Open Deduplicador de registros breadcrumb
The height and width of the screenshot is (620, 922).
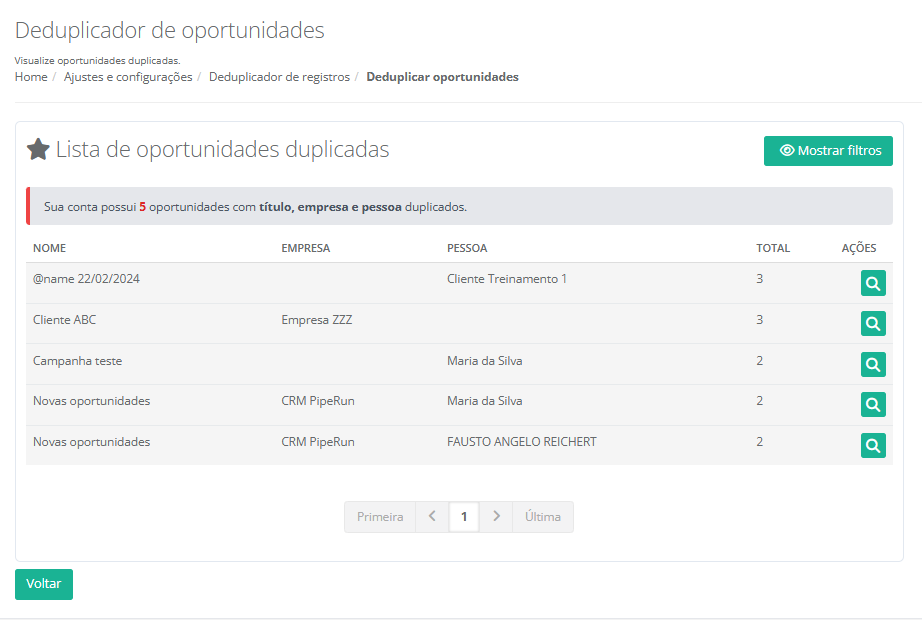279,77
